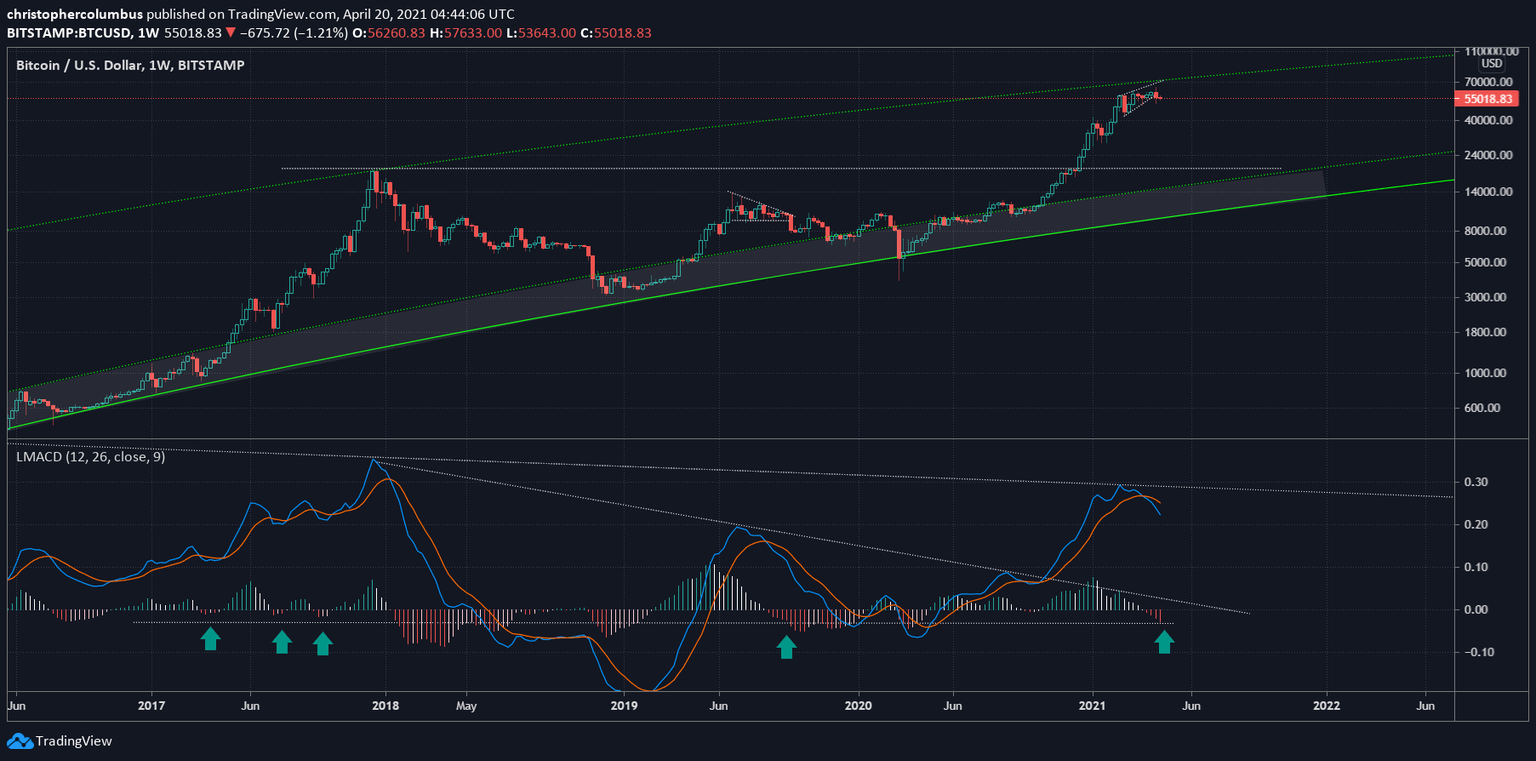Click the leftmost teal arrow in the MACD panel

[x=211, y=638]
